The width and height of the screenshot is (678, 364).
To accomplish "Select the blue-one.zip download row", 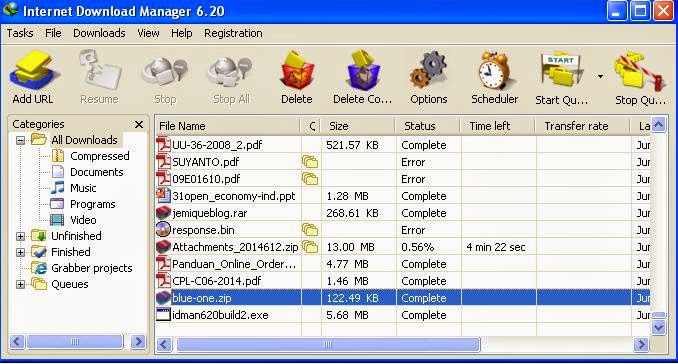I will (402, 298).
